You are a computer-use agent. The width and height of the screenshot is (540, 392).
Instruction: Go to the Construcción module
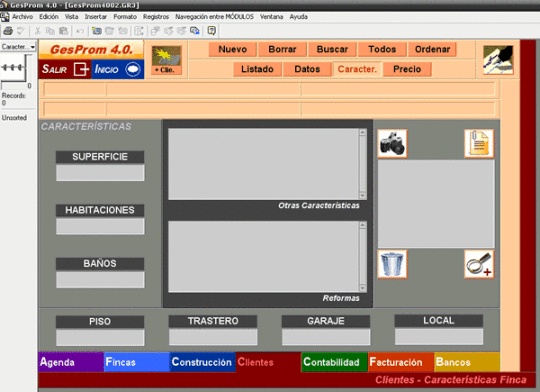pos(202,362)
